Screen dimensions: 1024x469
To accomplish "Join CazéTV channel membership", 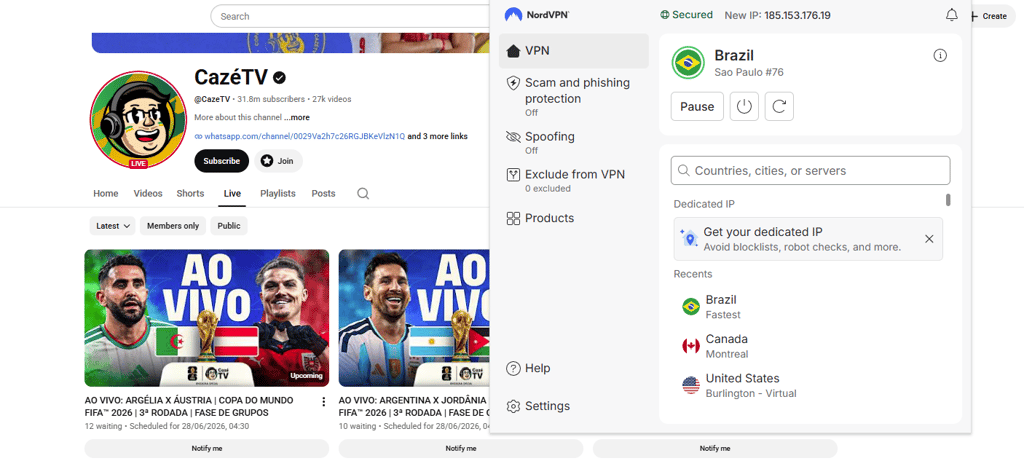I will click(278, 161).
